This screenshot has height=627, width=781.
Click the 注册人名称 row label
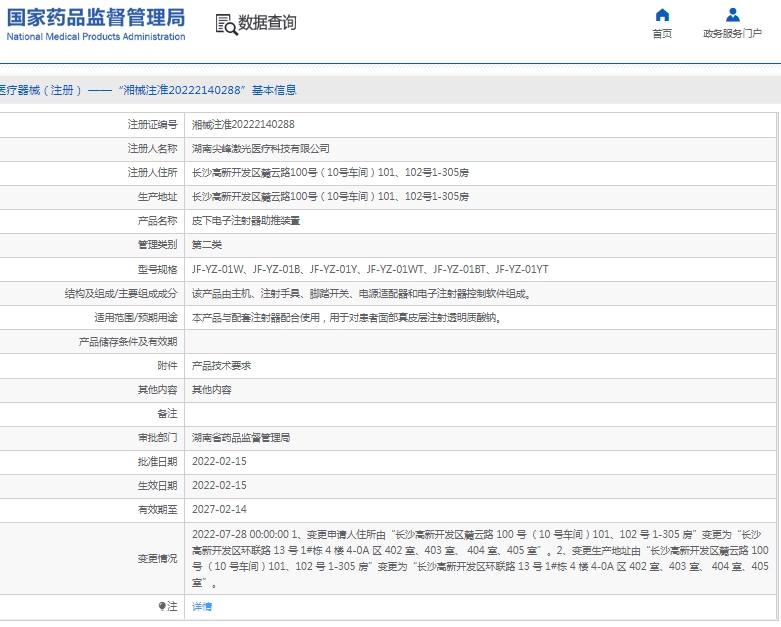point(152,148)
